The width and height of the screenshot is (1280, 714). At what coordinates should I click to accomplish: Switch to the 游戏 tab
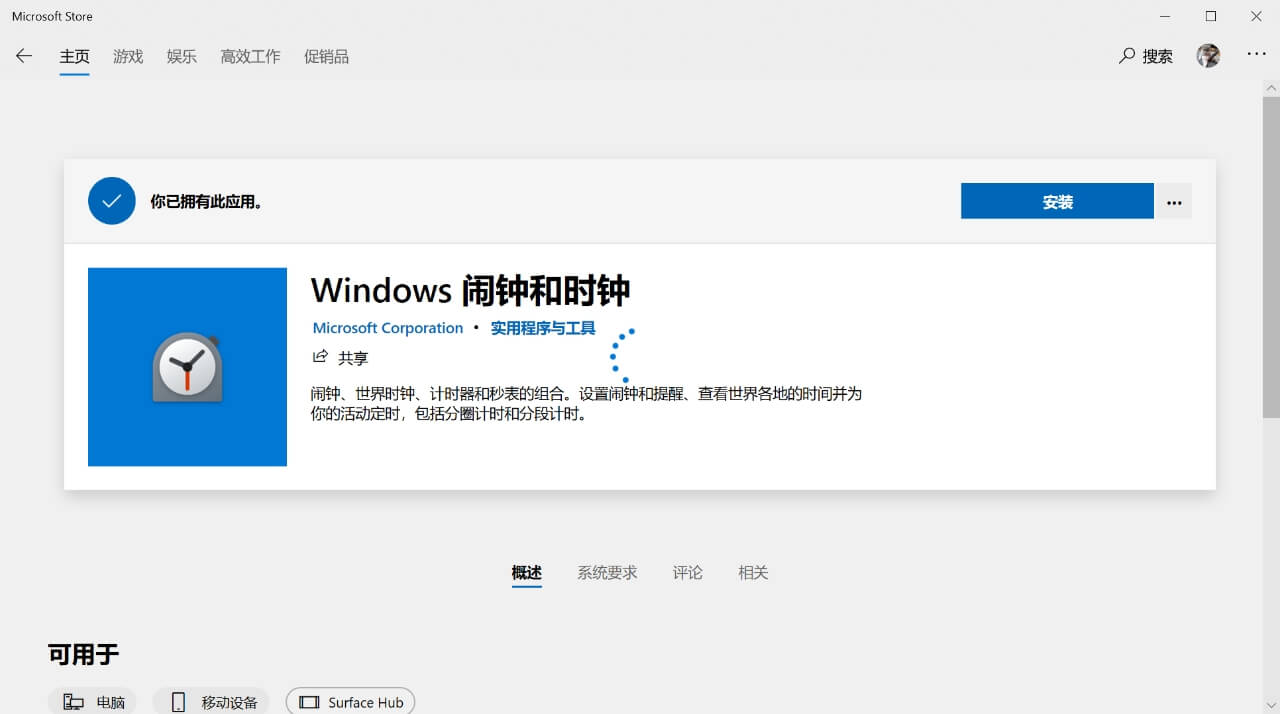128,56
